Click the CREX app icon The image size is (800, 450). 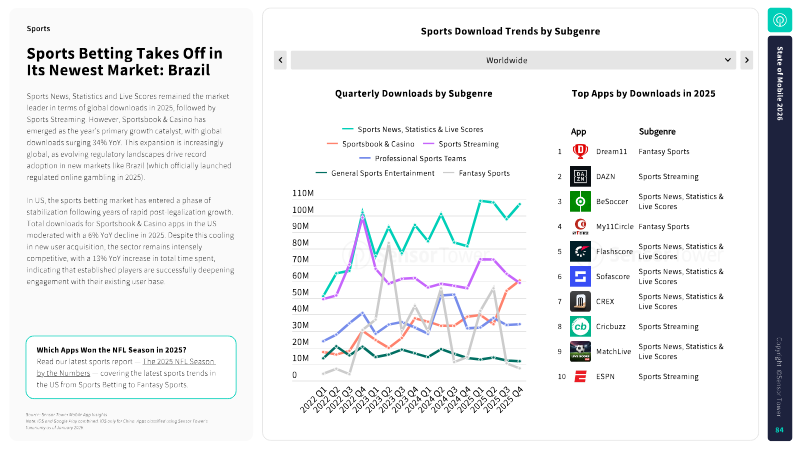580,301
